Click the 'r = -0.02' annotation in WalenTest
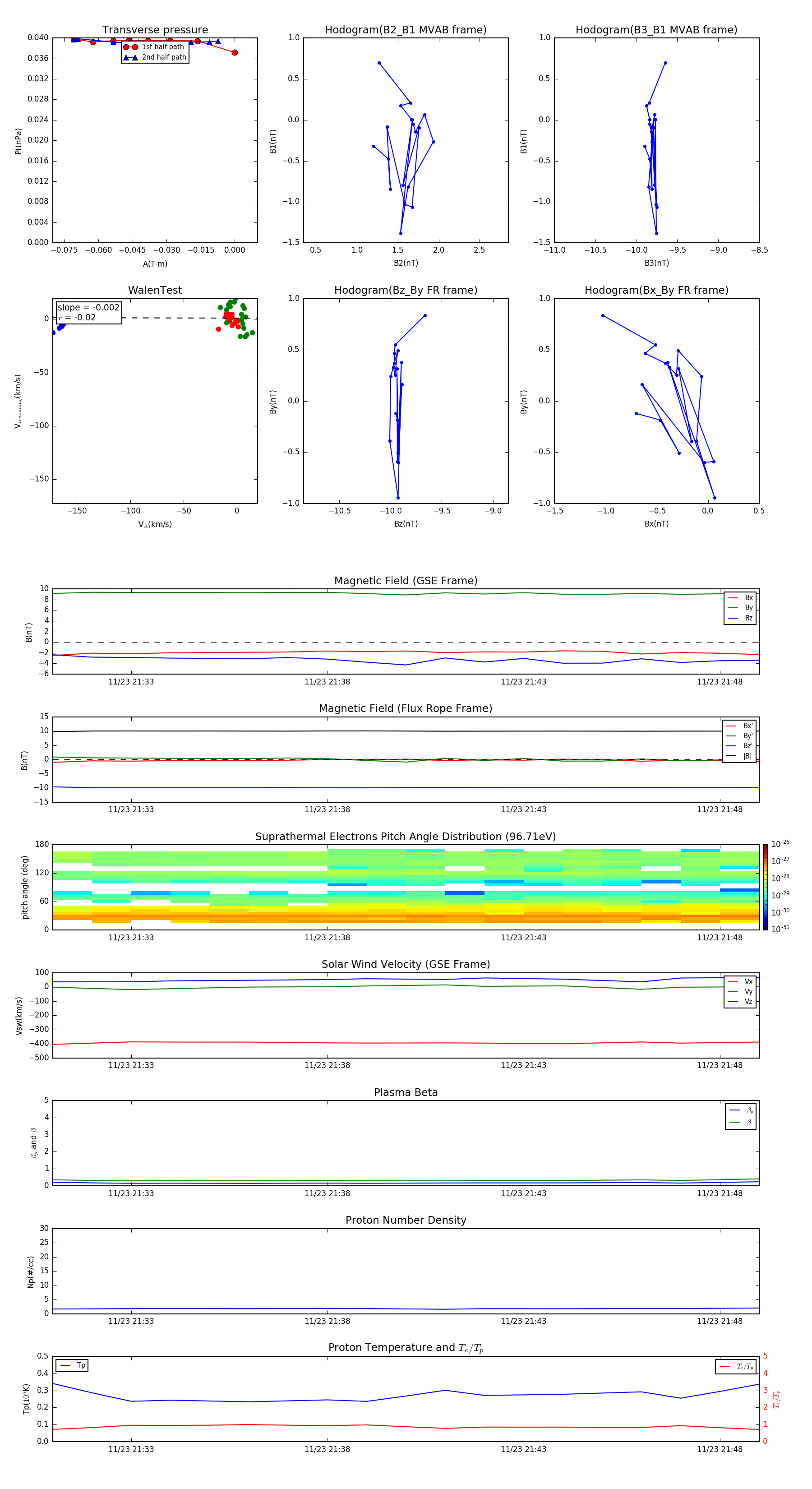Image resolution: width=812 pixels, height=1489 pixels. tap(77, 317)
